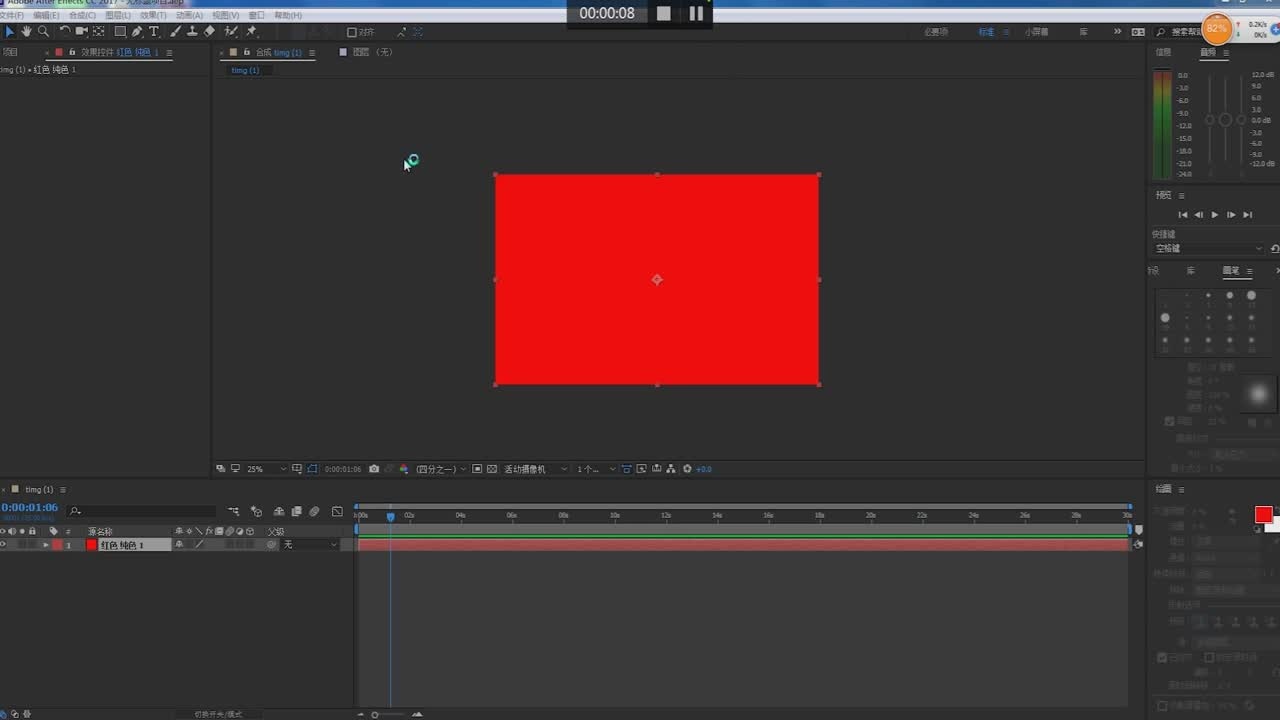Screen dimensions: 1280x720
Task: Open the parent dropdown for red solid layer
Action: [310, 545]
